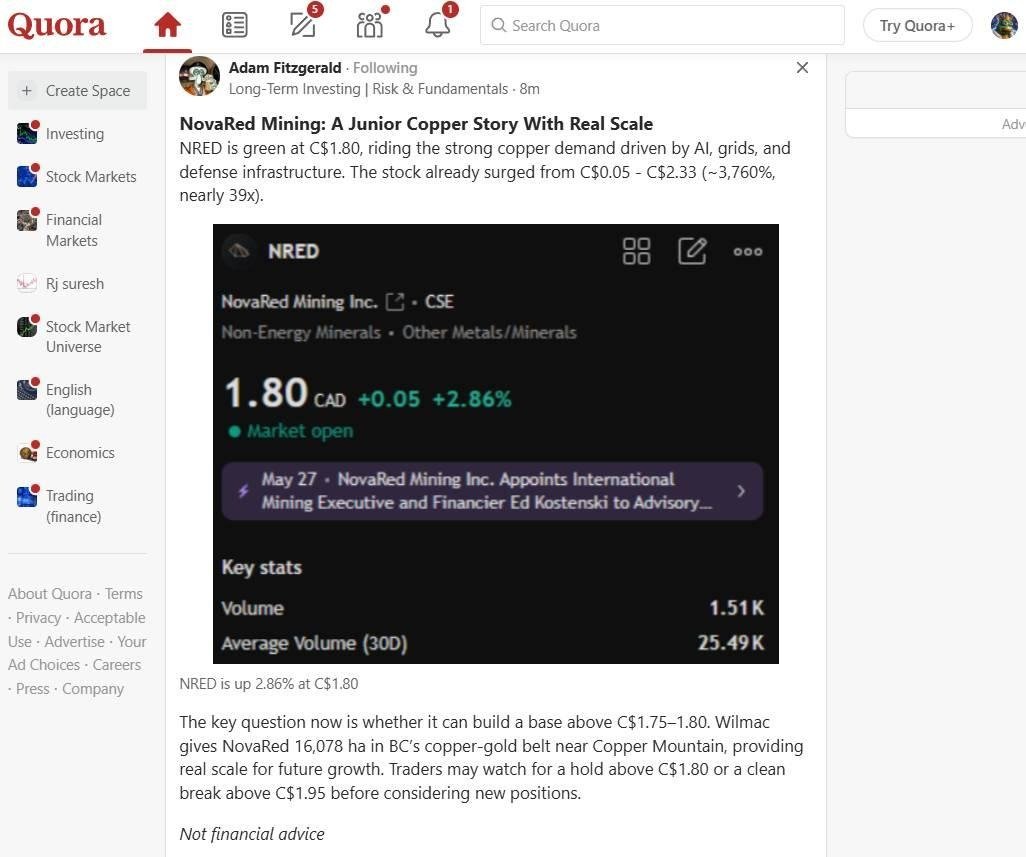This screenshot has height=857, width=1026.
Task: Toggle the Following status beside author name
Action: pos(385,67)
